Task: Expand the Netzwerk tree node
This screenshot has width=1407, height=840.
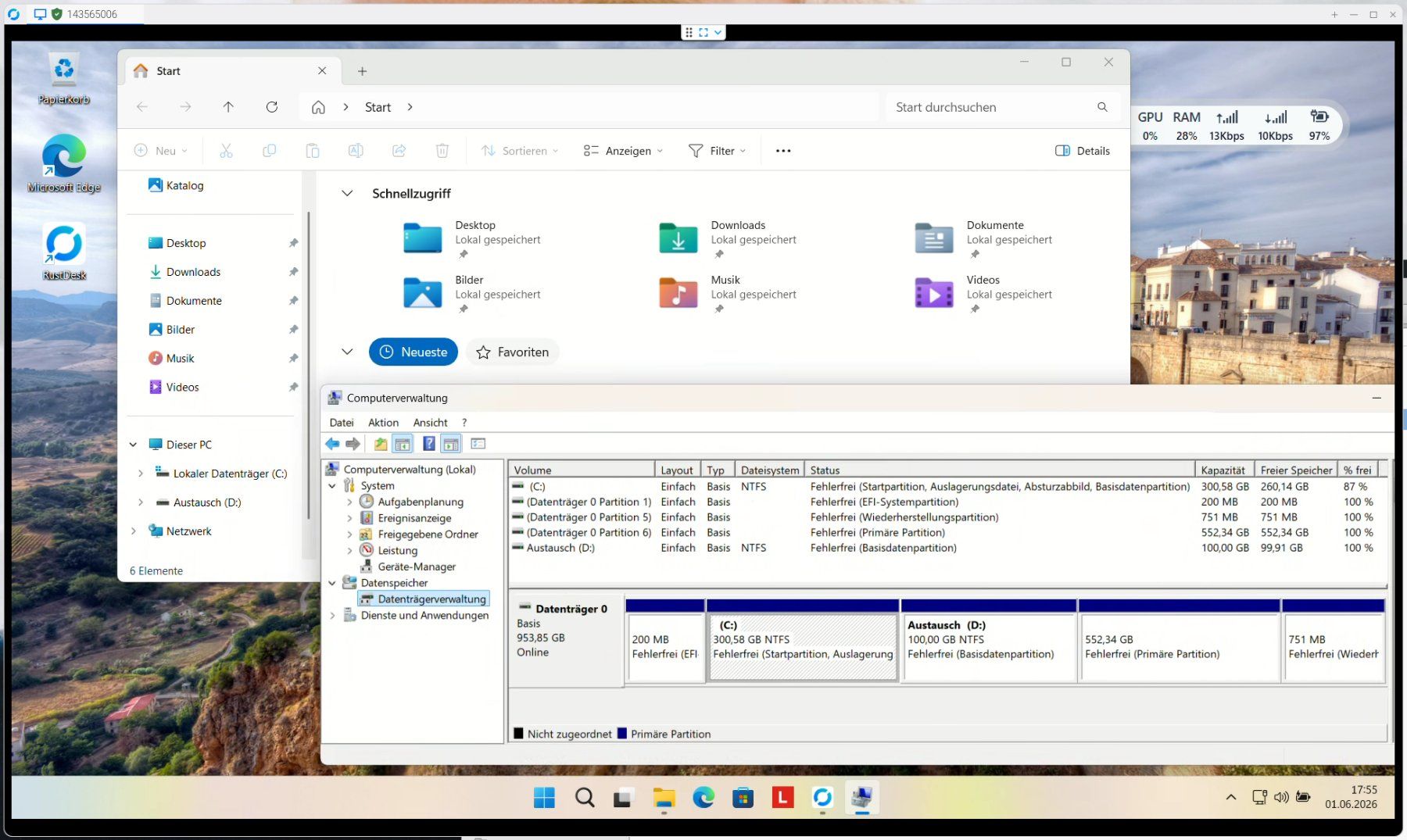Action: coord(133,531)
